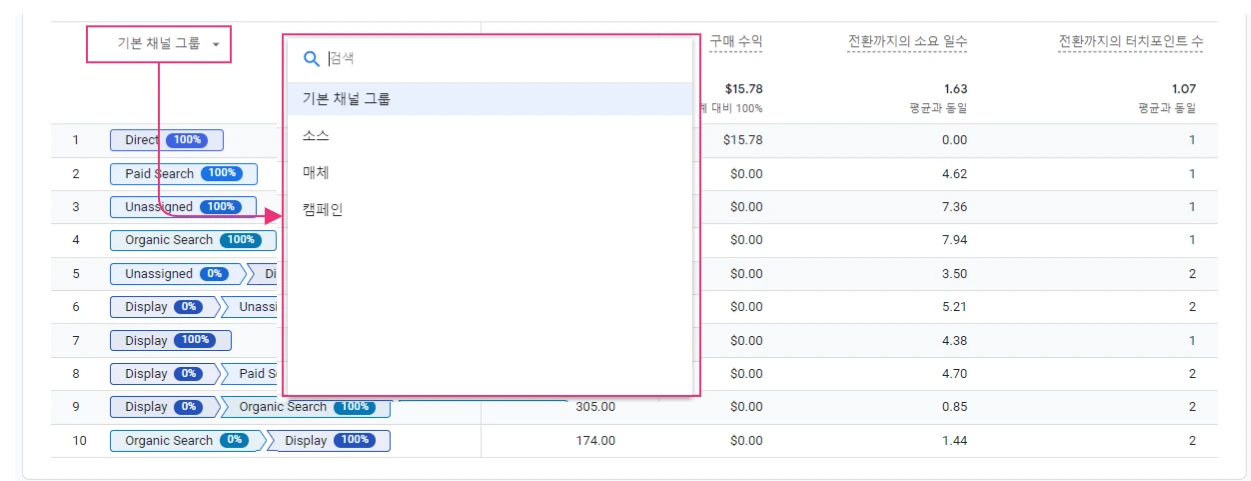Viewport: 1251px width, 481px height.
Task: Click the 174.00 value in row 10
Action: click(596, 441)
